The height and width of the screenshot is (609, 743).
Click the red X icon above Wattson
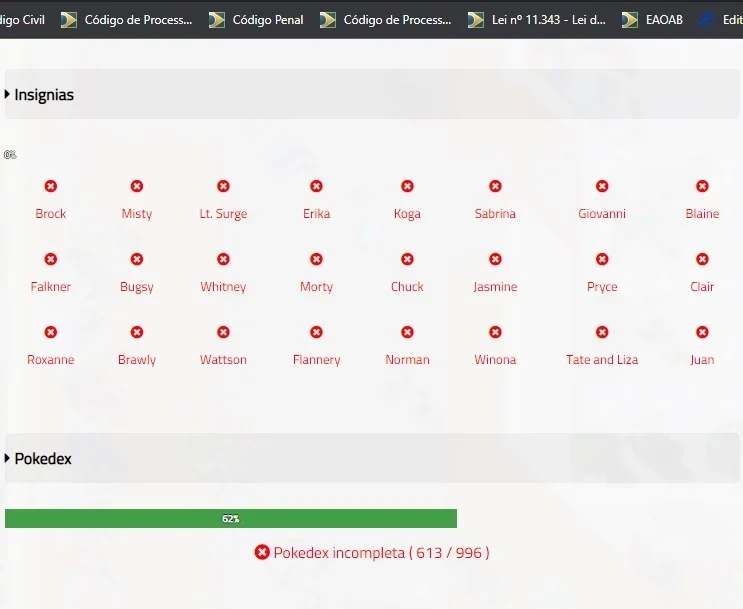click(x=223, y=332)
